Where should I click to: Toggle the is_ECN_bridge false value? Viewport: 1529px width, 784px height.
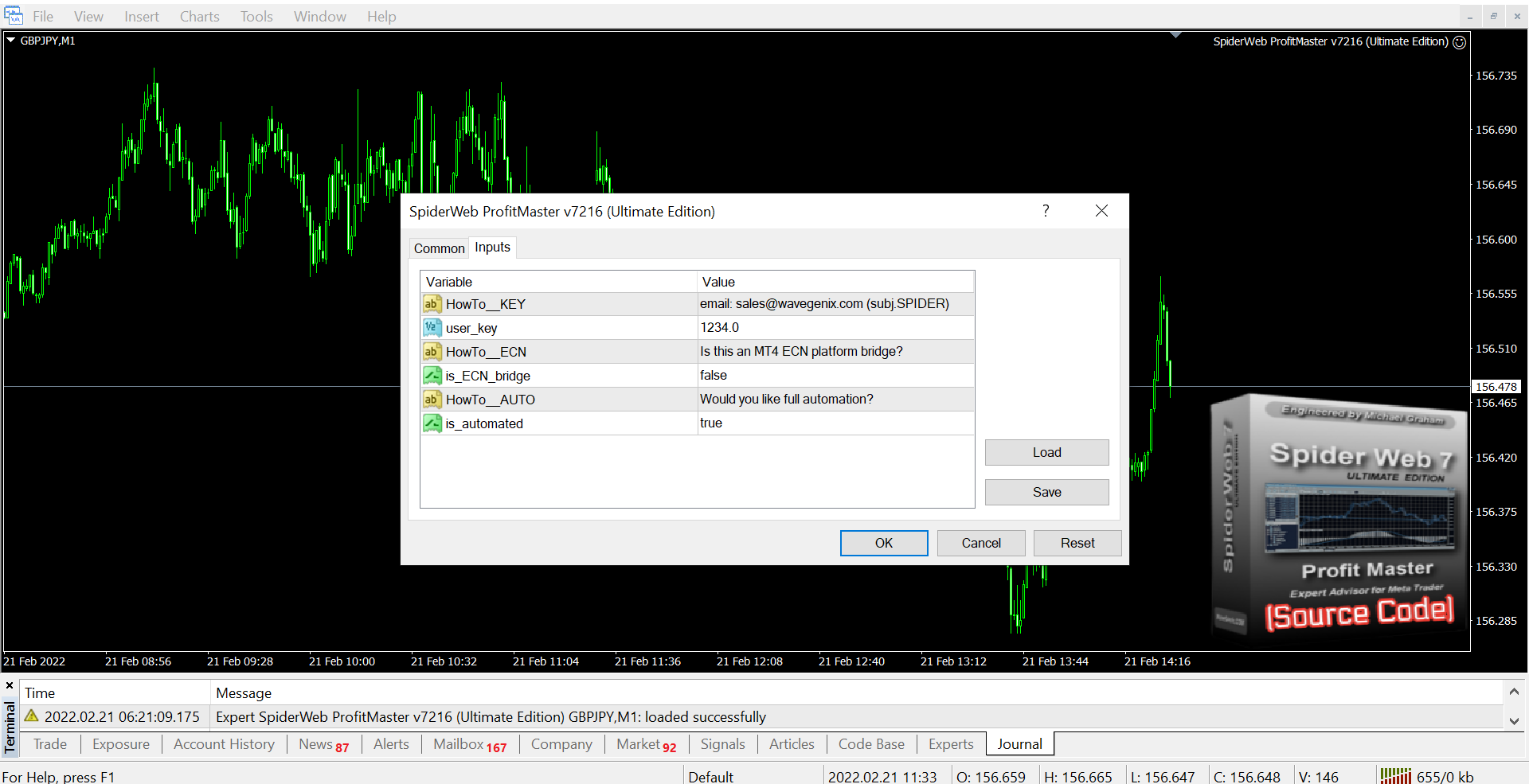835,376
